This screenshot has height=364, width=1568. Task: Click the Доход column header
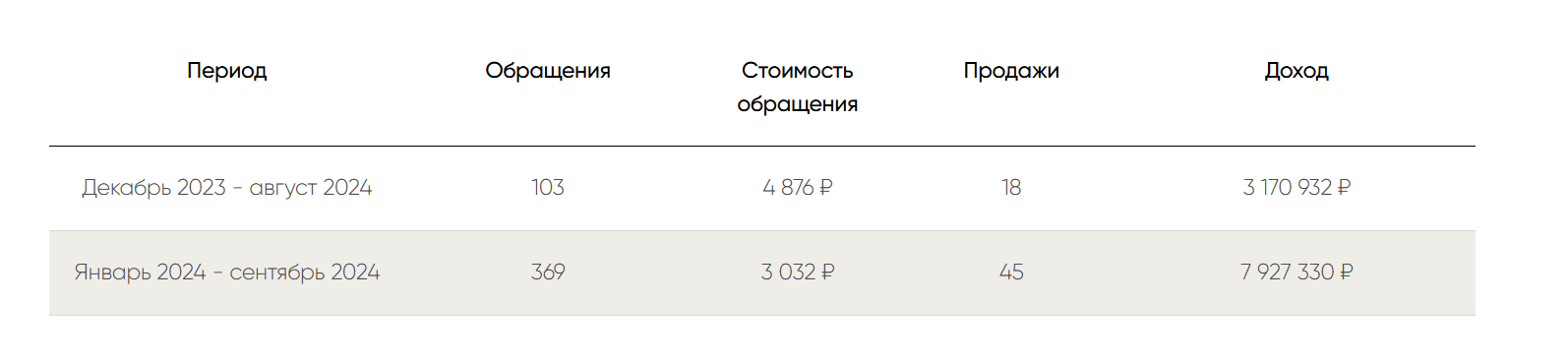1297,71
